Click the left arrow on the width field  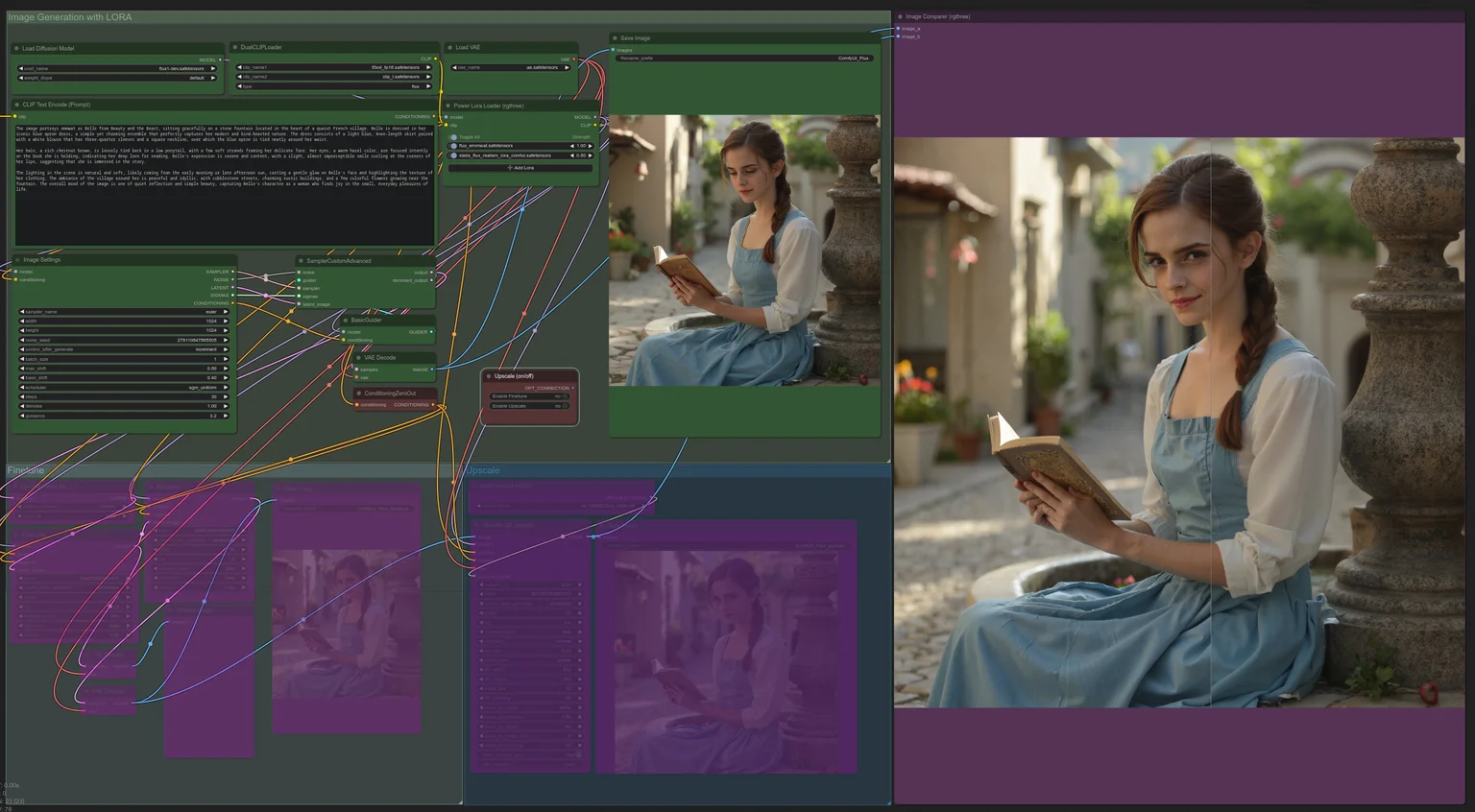pos(22,322)
